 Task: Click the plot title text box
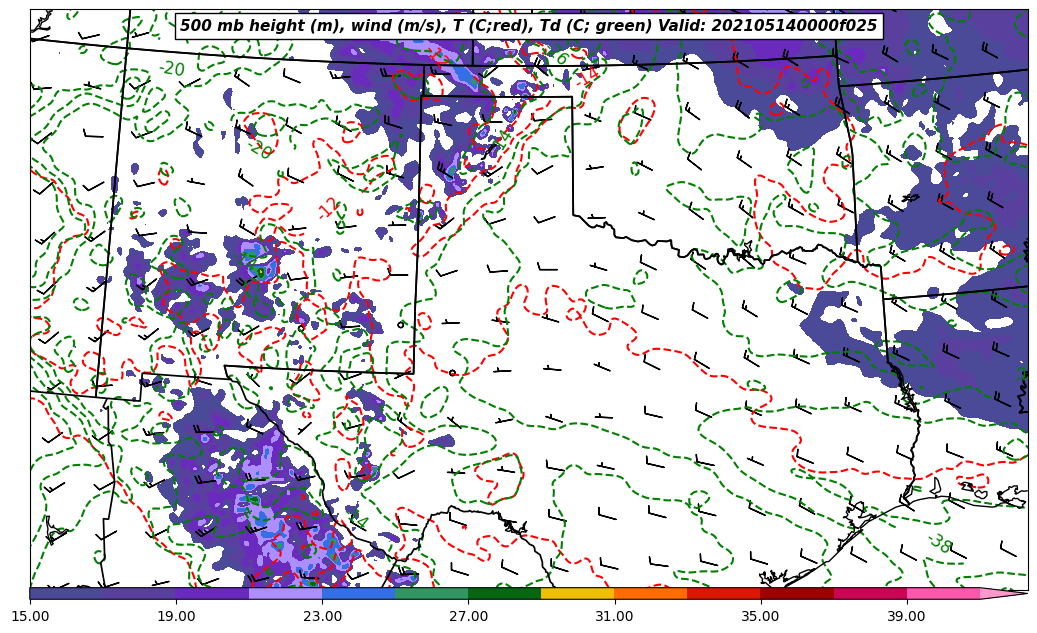point(528,26)
